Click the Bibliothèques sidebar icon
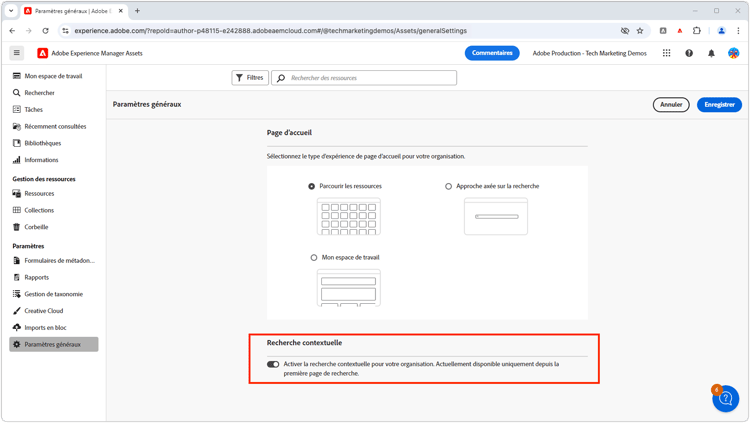Viewport: 750px width, 423px height. tap(17, 143)
